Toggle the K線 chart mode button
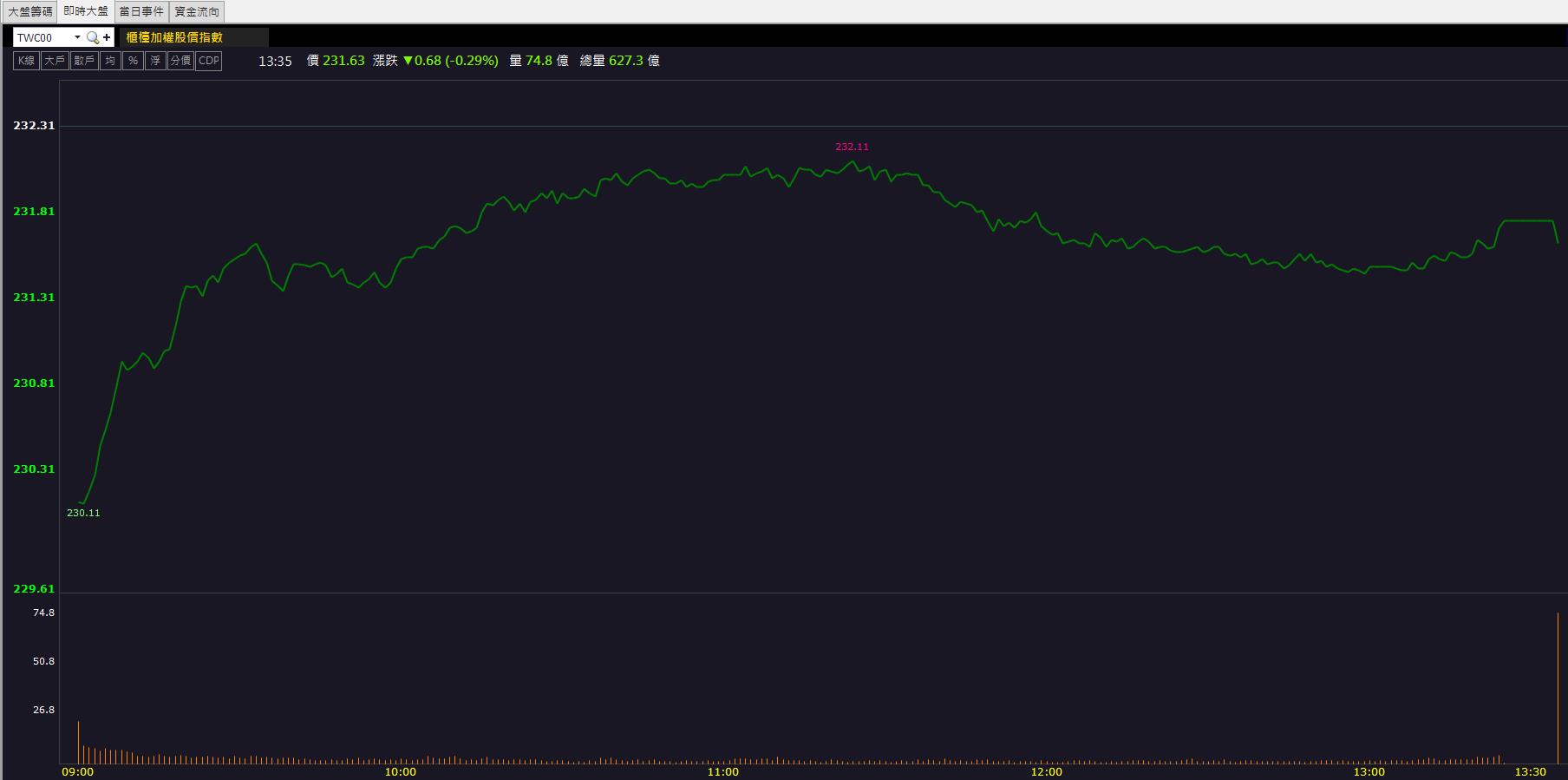The height and width of the screenshot is (780, 1568). click(27, 61)
